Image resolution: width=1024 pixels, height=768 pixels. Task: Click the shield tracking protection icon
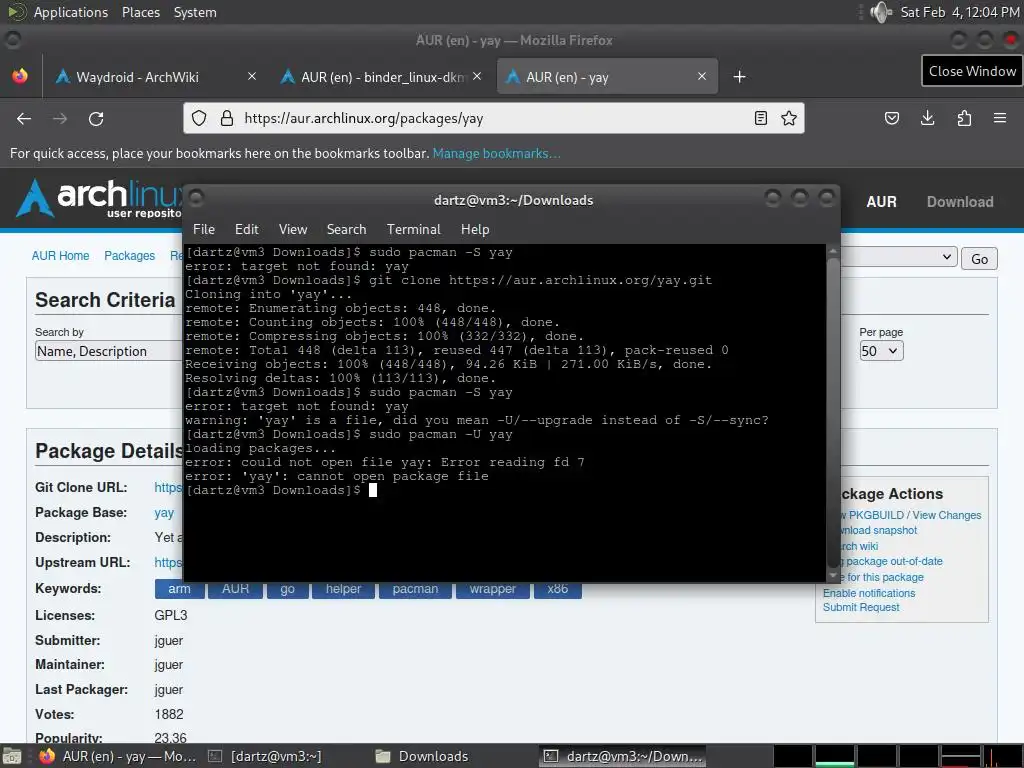(x=199, y=118)
